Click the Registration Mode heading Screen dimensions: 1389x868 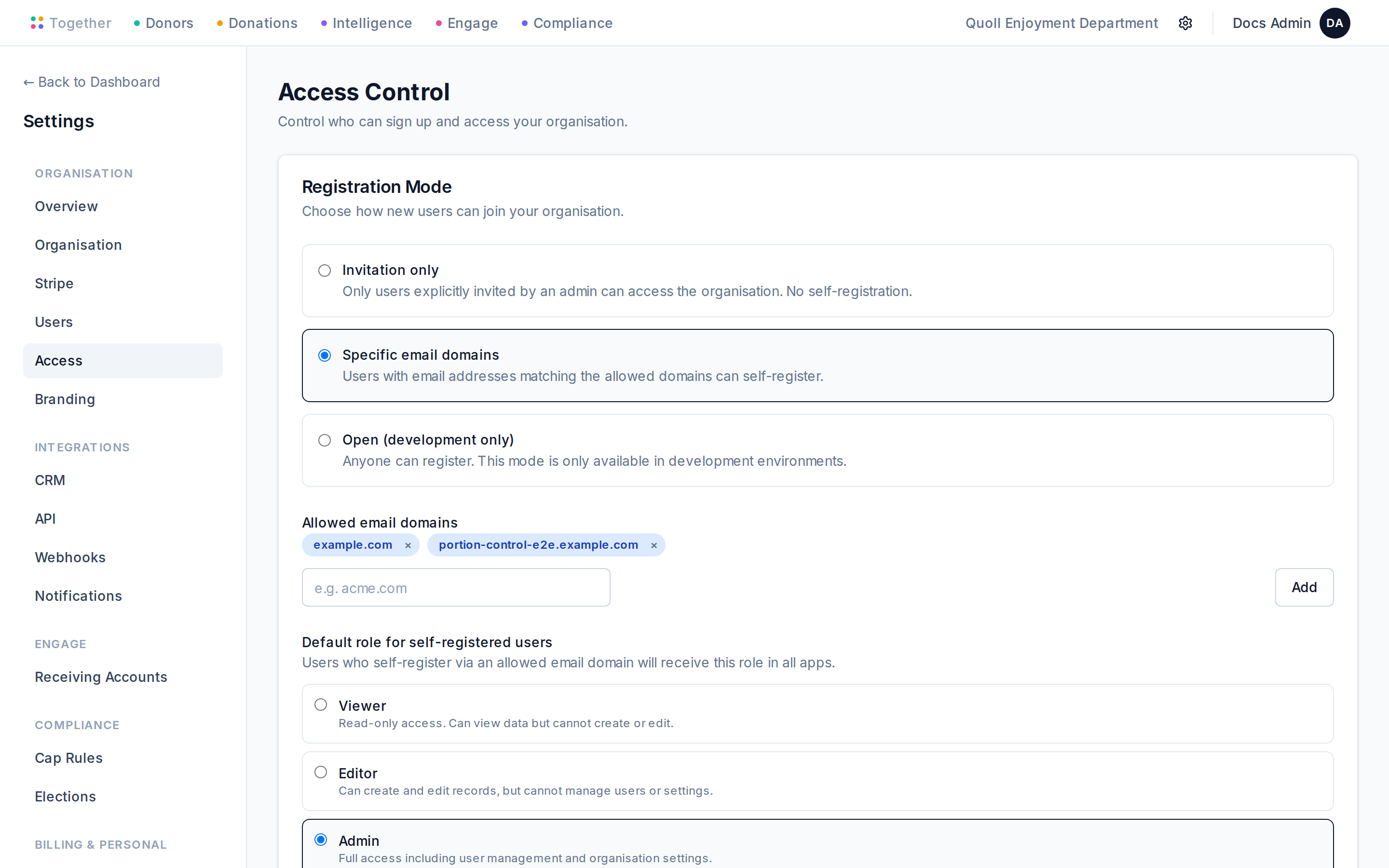[377, 187]
